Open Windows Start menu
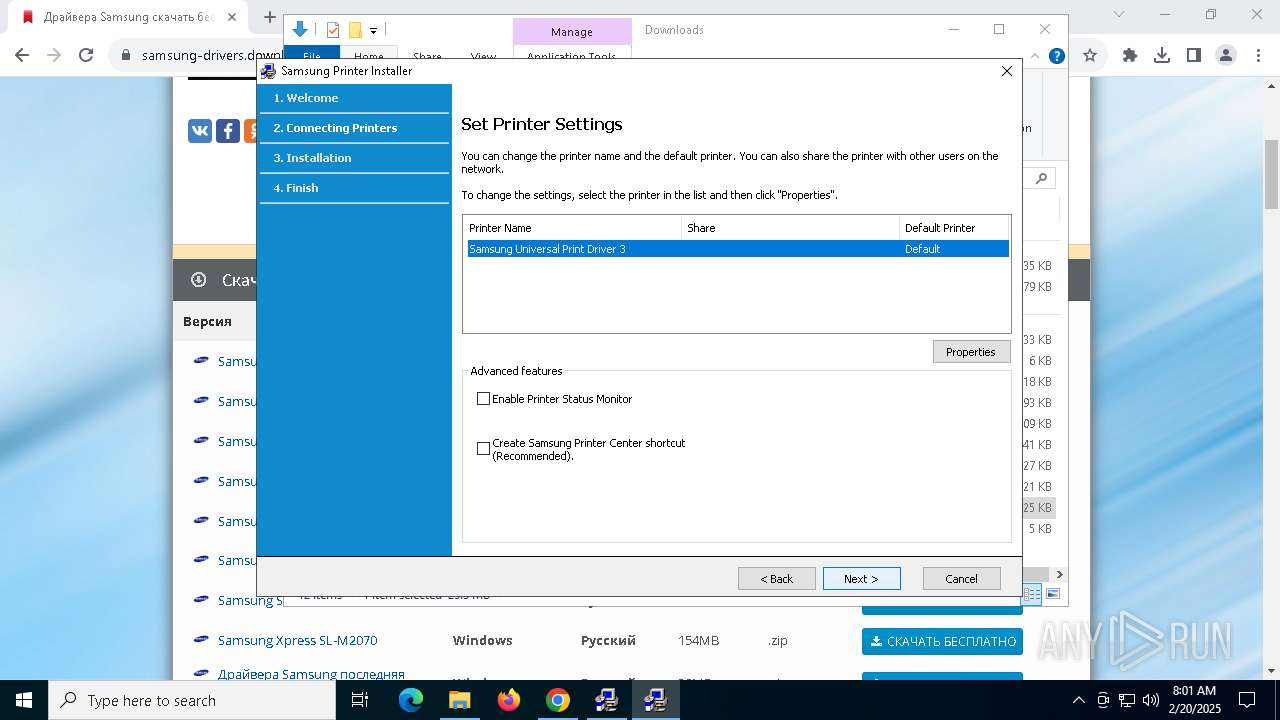 click(x=23, y=700)
